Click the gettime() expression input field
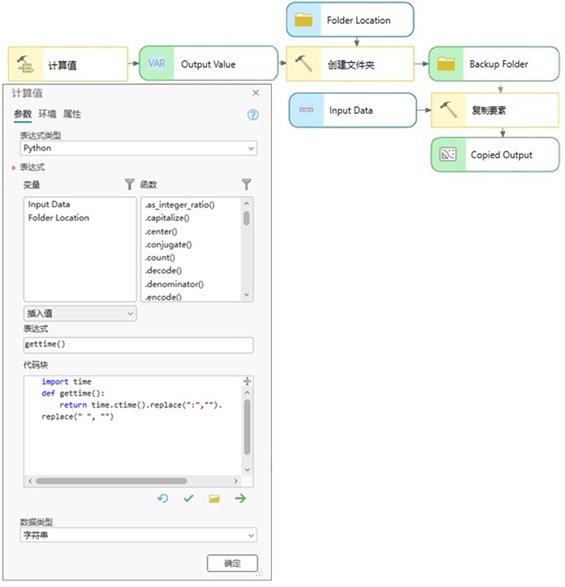Screen dimensions: 565x587 [138, 345]
